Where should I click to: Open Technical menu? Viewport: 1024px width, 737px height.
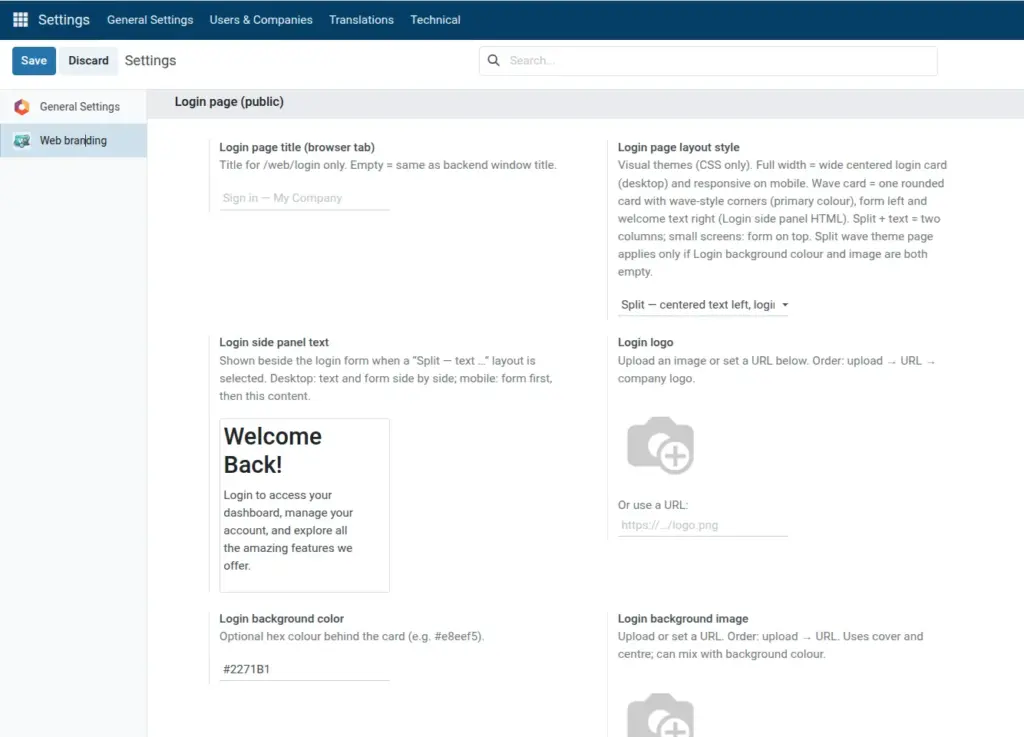(x=435, y=20)
